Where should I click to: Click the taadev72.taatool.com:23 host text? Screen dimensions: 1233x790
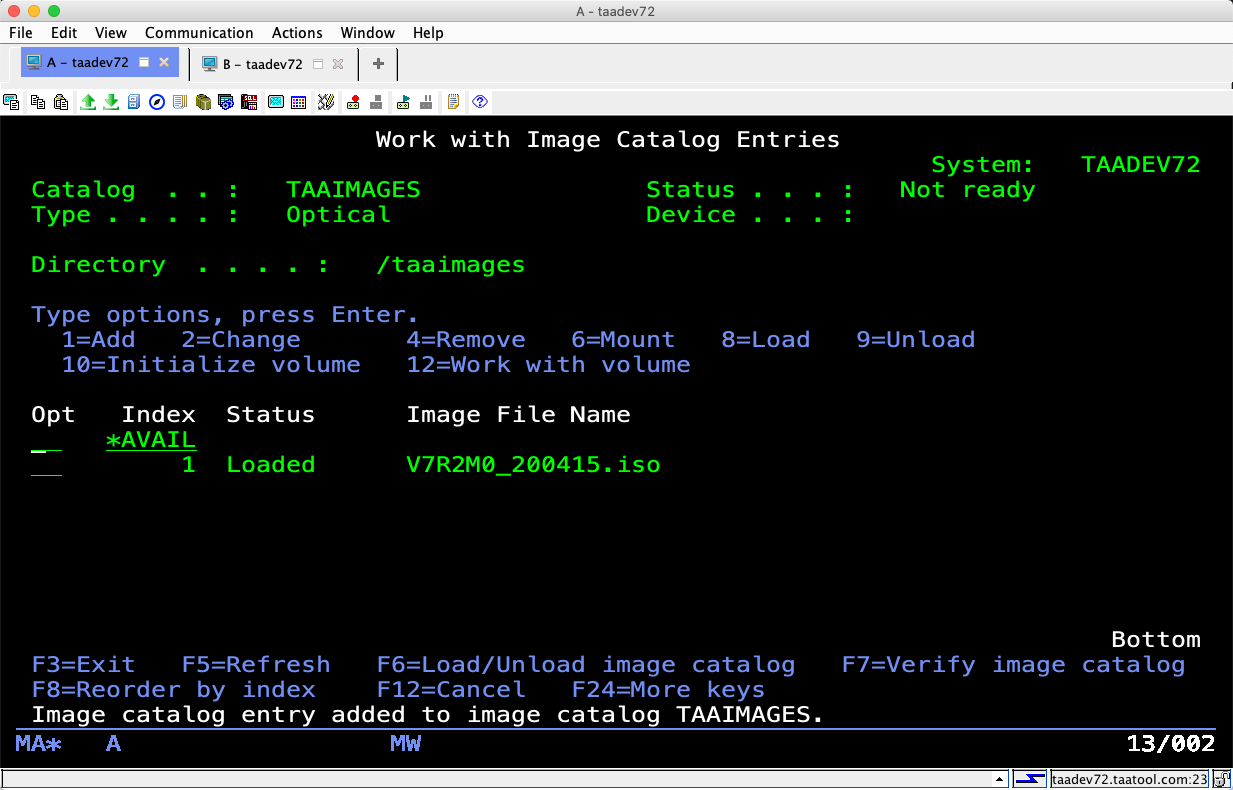[1130, 779]
